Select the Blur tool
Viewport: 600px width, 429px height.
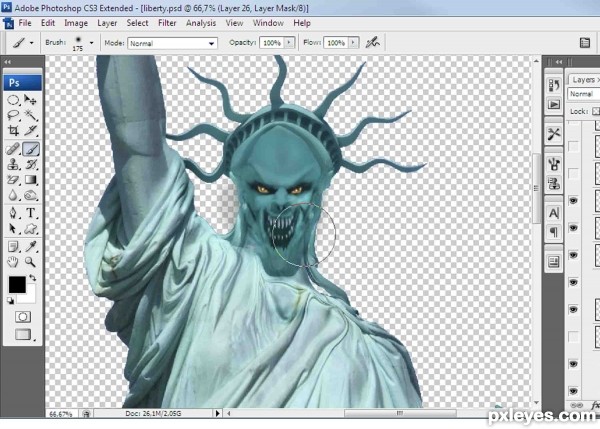point(13,195)
